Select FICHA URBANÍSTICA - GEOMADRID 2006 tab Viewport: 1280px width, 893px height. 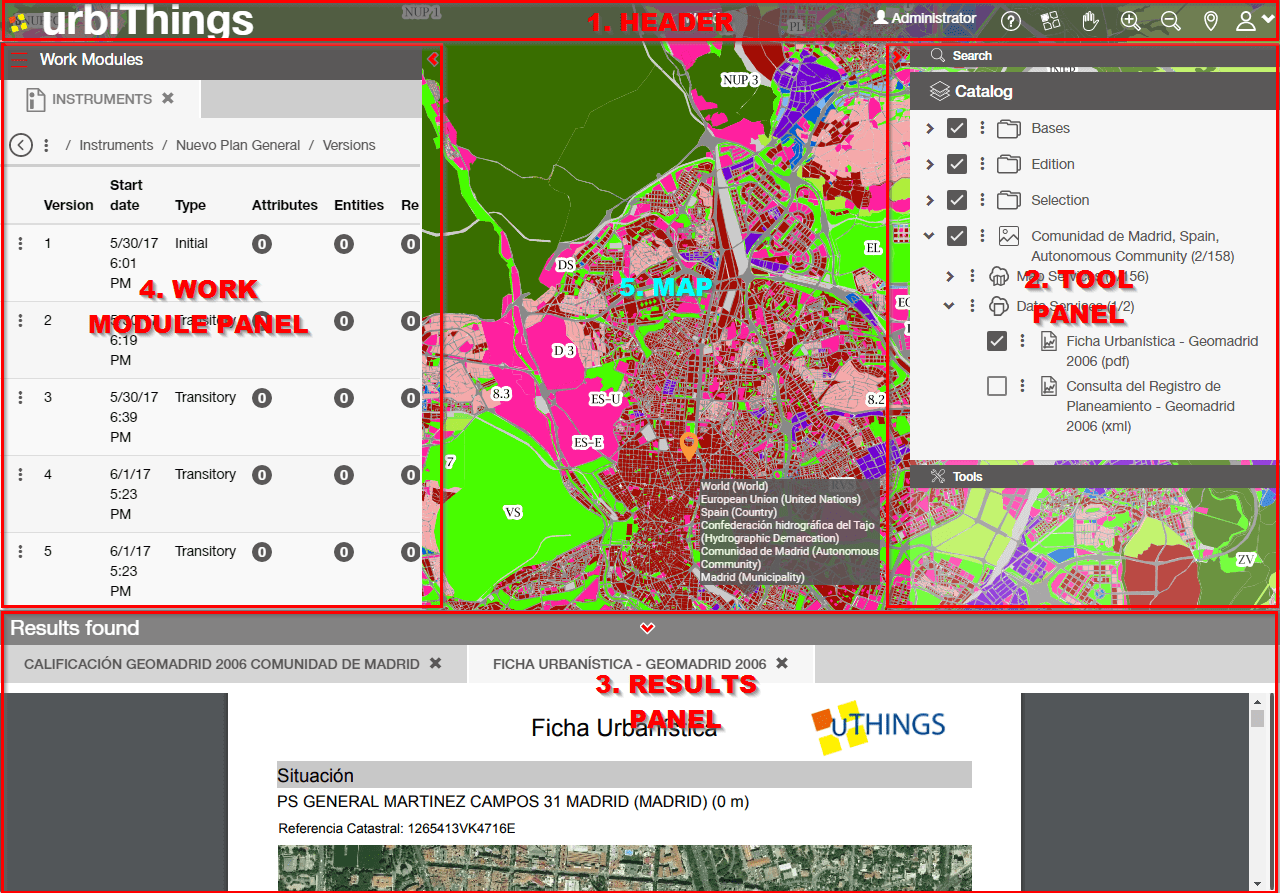[x=630, y=664]
